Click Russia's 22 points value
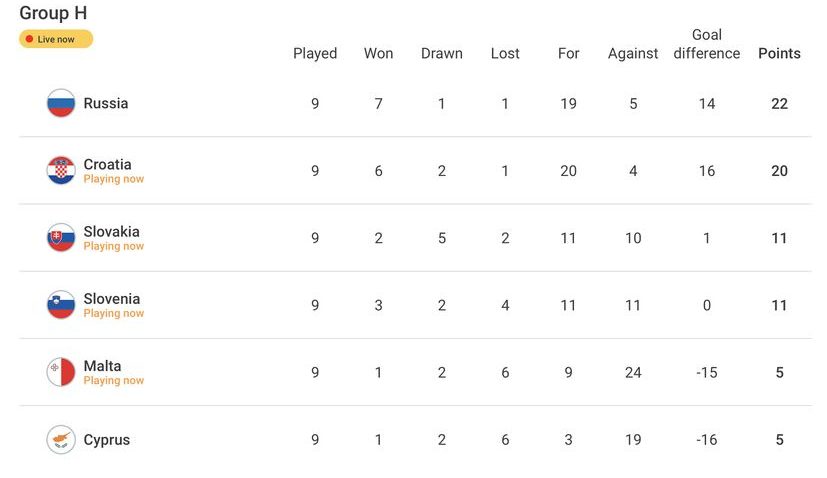 (x=779, y=103)
